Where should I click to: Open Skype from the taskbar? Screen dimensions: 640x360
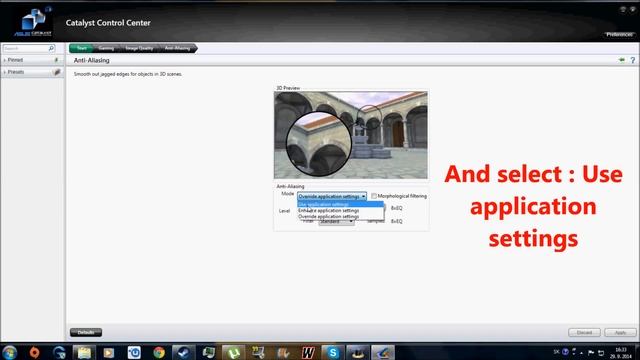[333, 352]
